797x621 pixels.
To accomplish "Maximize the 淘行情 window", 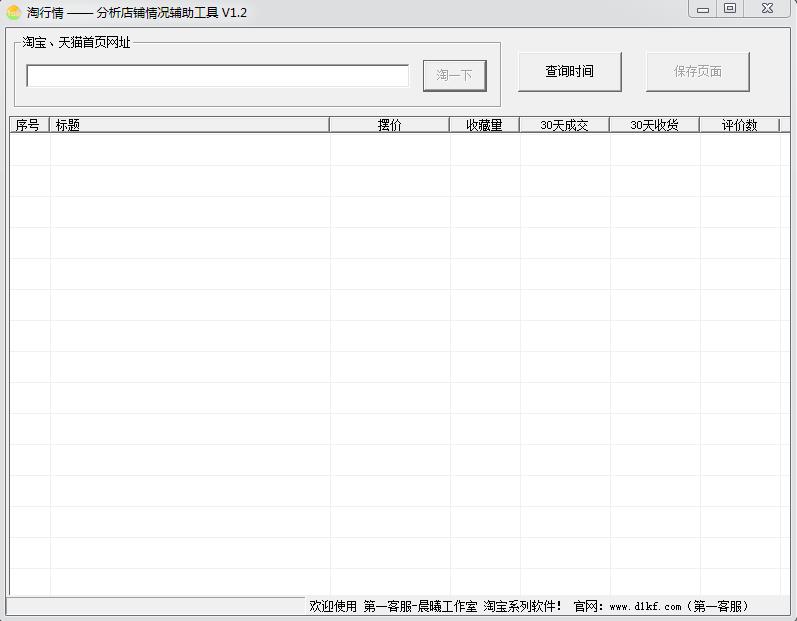I will click(x=730, y=9).
